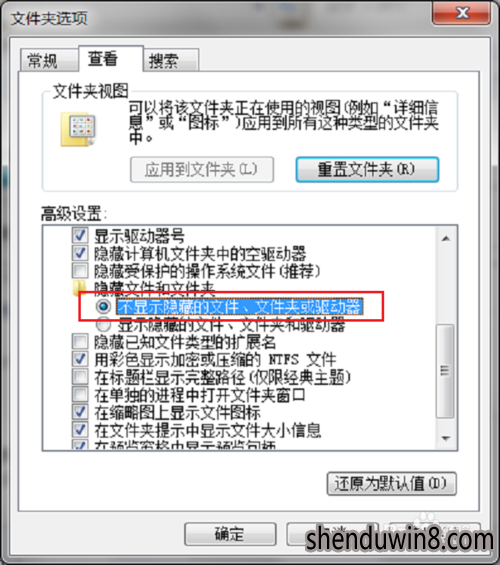500x565 pixels.
Task: Select 显示隐藏的文件、文件夹和驱动器 radio button
Action: (103, 325)
